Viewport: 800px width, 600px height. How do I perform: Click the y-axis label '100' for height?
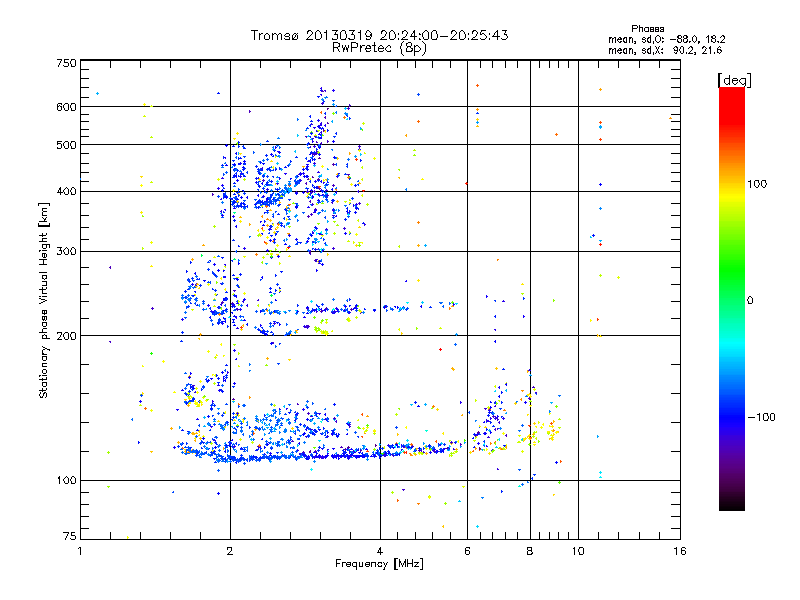click(67, 481)
